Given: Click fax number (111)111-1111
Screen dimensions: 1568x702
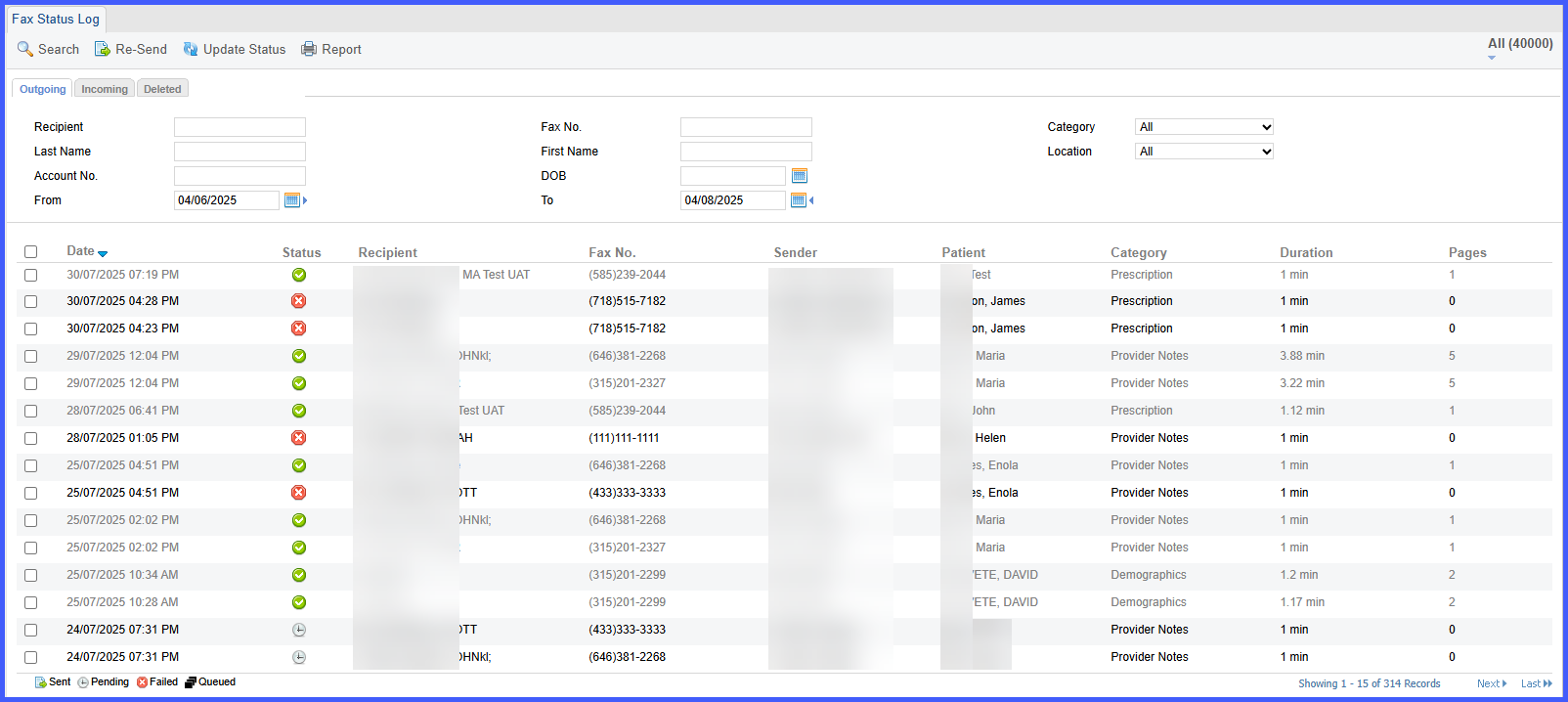Looking at the screenshot, I should (624, 438).
